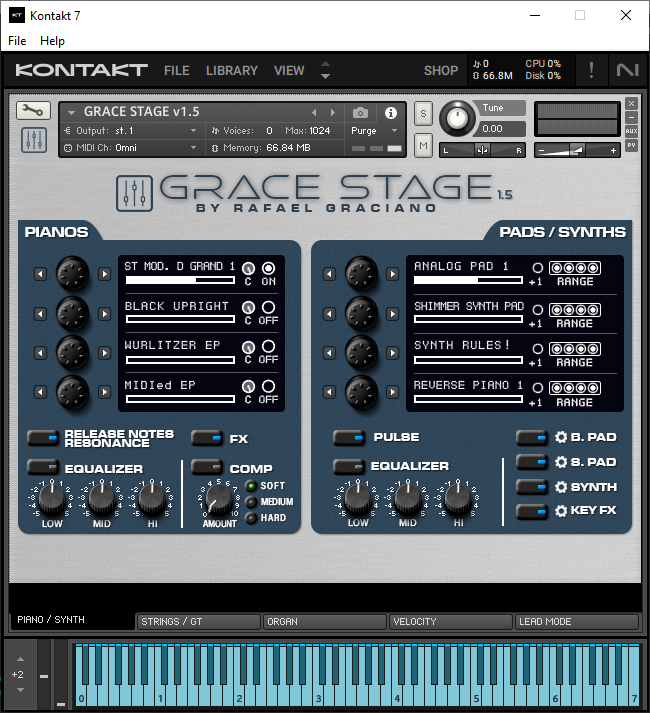Open the Kontakt FILE menu
The image size is (650, 713).
pos(176,70)
